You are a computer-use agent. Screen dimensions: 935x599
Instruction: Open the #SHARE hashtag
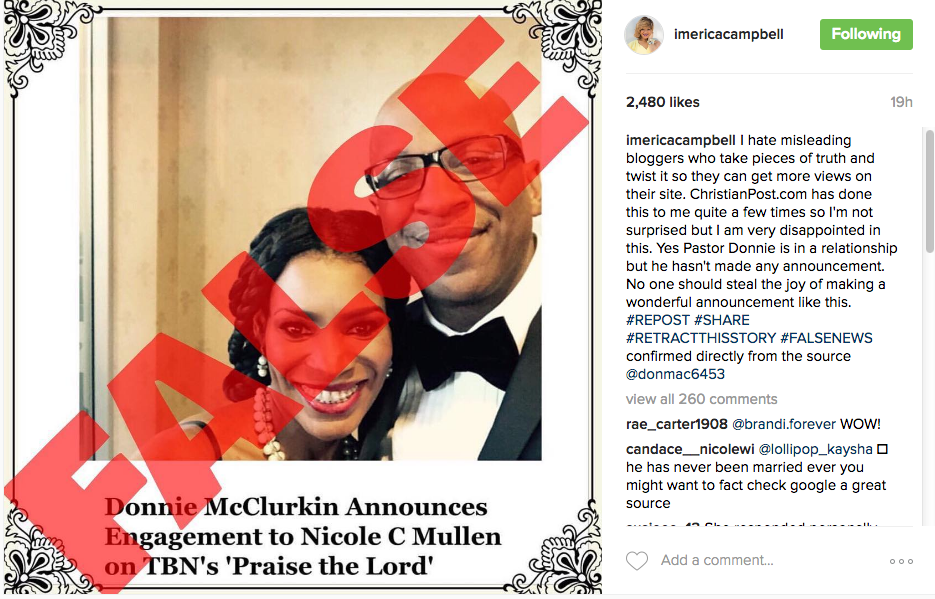[722, 320]
